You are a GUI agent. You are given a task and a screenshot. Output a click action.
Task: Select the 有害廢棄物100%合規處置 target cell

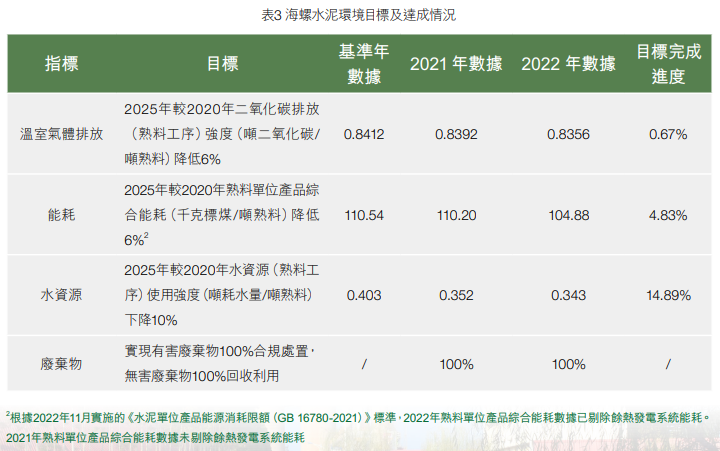[x=219, y=364]
